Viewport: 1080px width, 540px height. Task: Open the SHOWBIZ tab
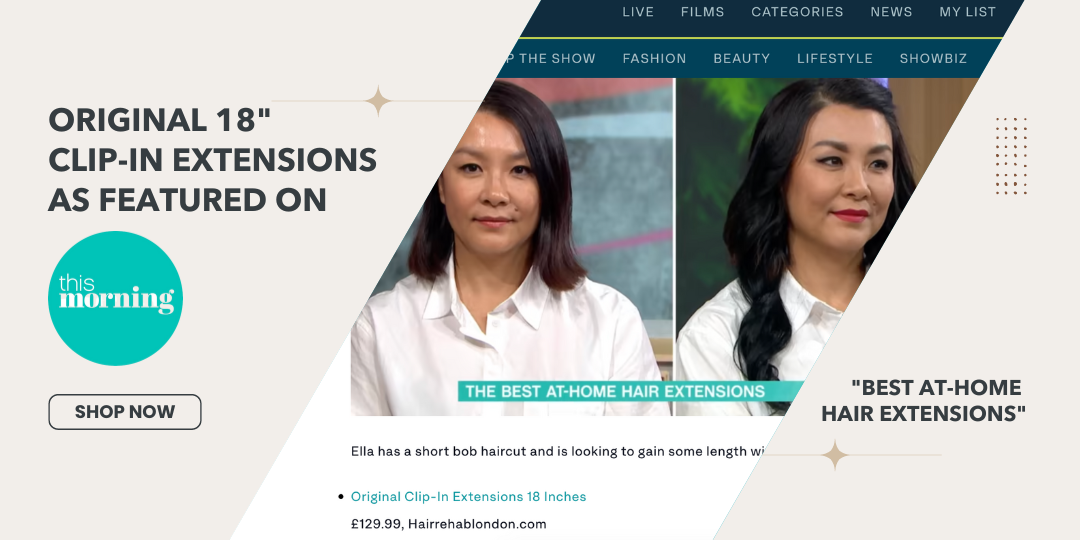(933, 59)
